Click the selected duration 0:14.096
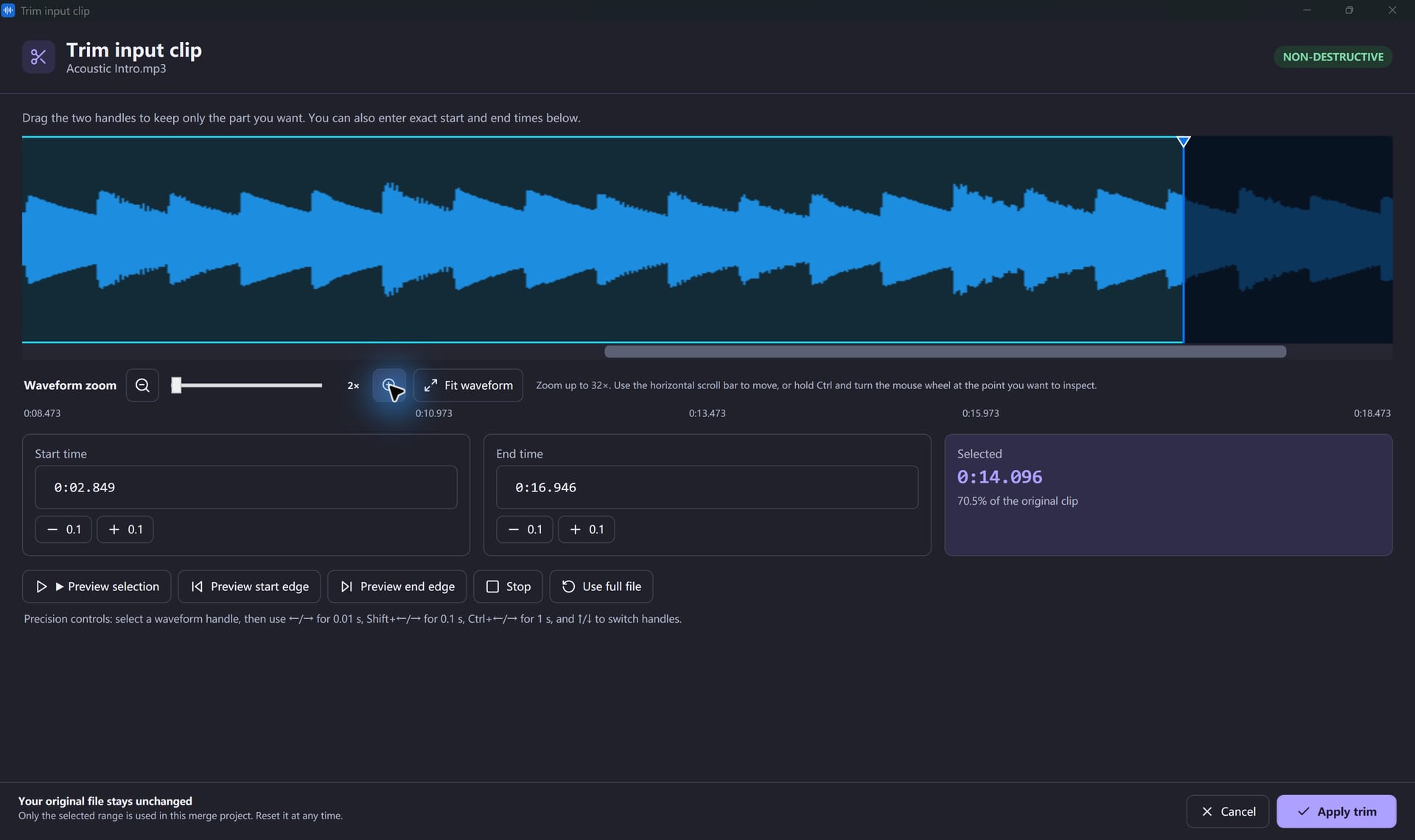The height and width of the screenshot is (840, 1415). [x=999, y=477]
